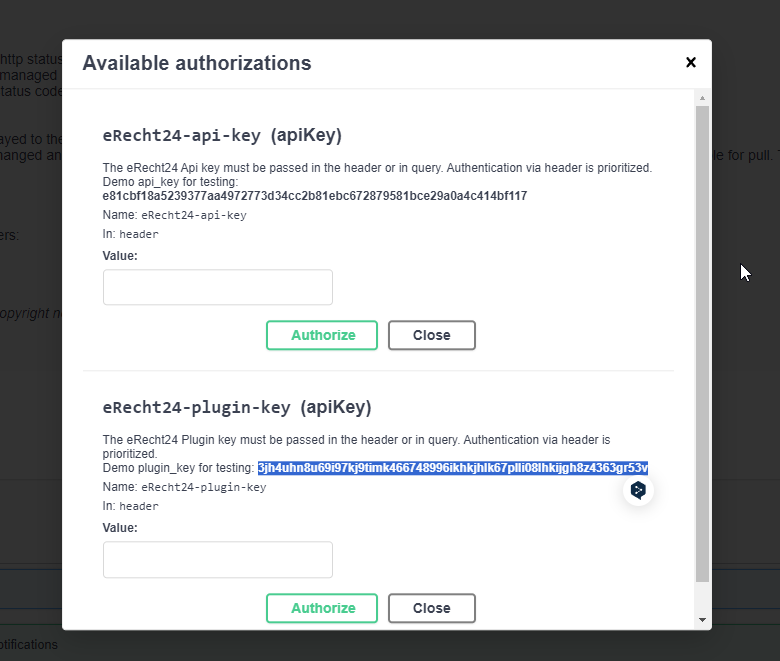Click the highlighted demo plugin_key text
This screenshot has width=780, height=661.
pos(452,468)
